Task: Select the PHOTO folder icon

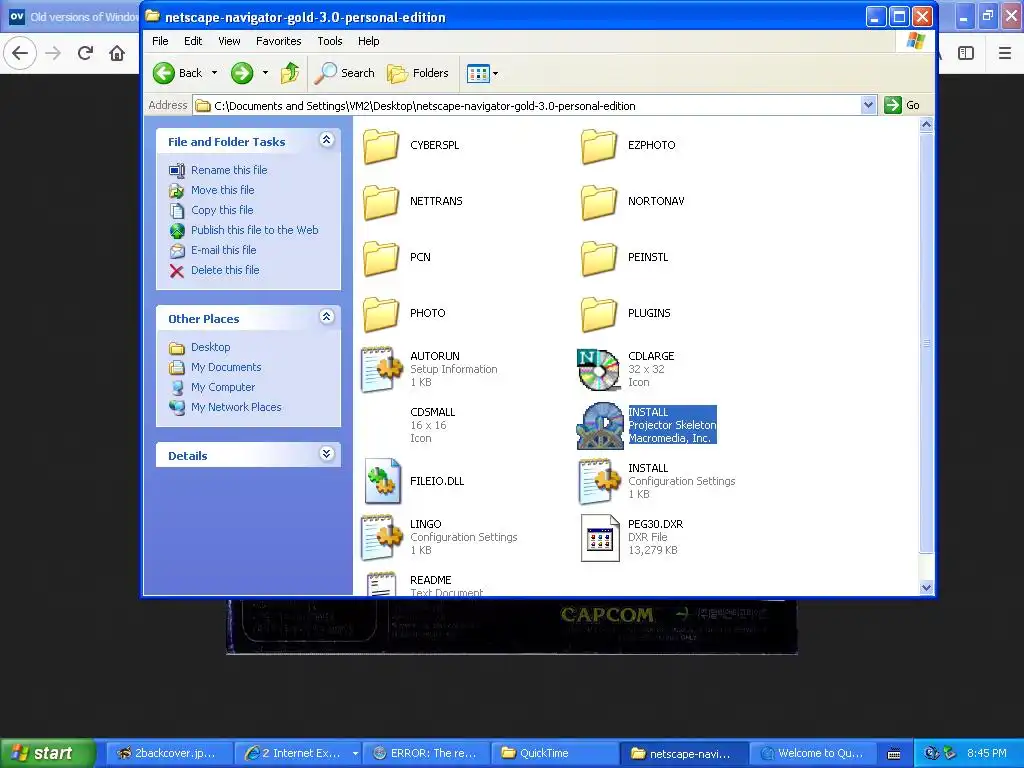Action: click(381, 314)
